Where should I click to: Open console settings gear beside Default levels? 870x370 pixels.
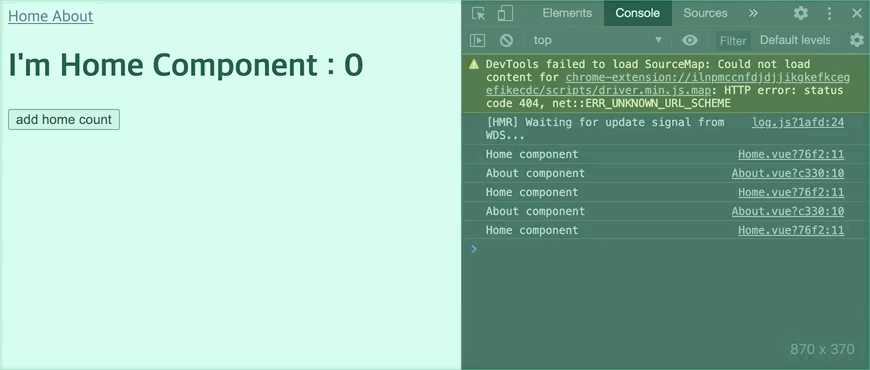click(857, 40)
